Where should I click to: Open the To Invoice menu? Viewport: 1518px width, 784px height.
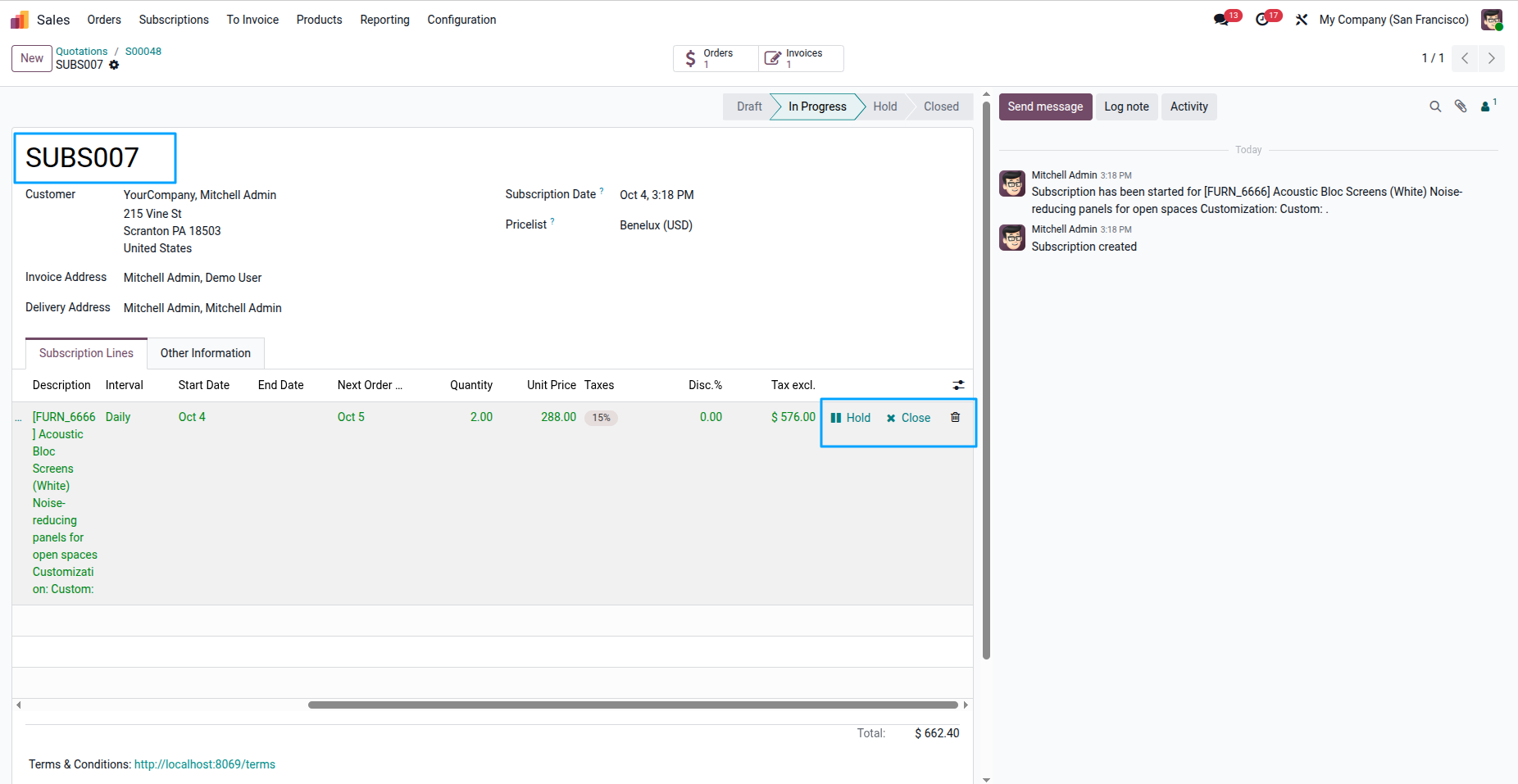point(252,20)
